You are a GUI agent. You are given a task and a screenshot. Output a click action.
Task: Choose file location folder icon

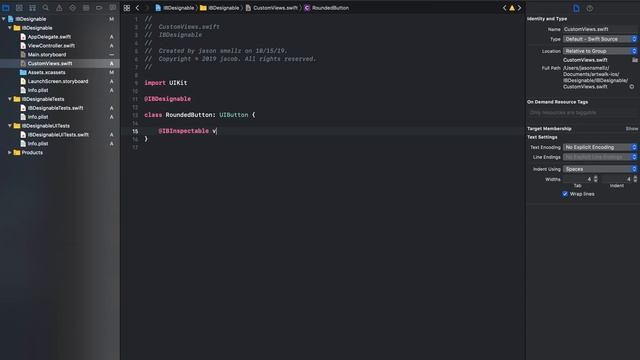click(x=635, y=60)
